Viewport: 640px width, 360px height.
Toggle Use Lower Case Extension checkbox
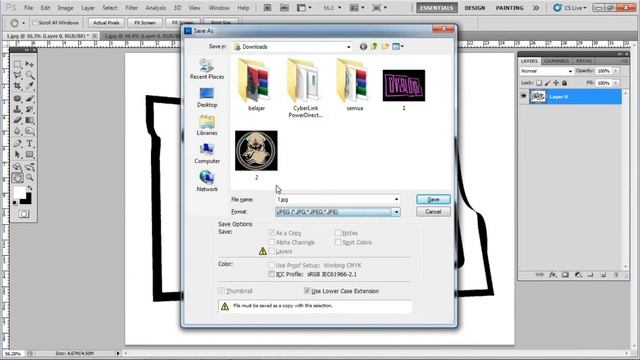tap(307, 291)
